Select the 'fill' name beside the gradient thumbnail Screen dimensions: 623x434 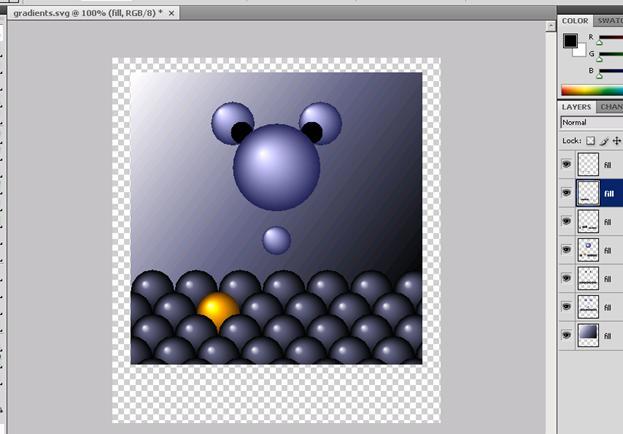[x=608, y=336]
